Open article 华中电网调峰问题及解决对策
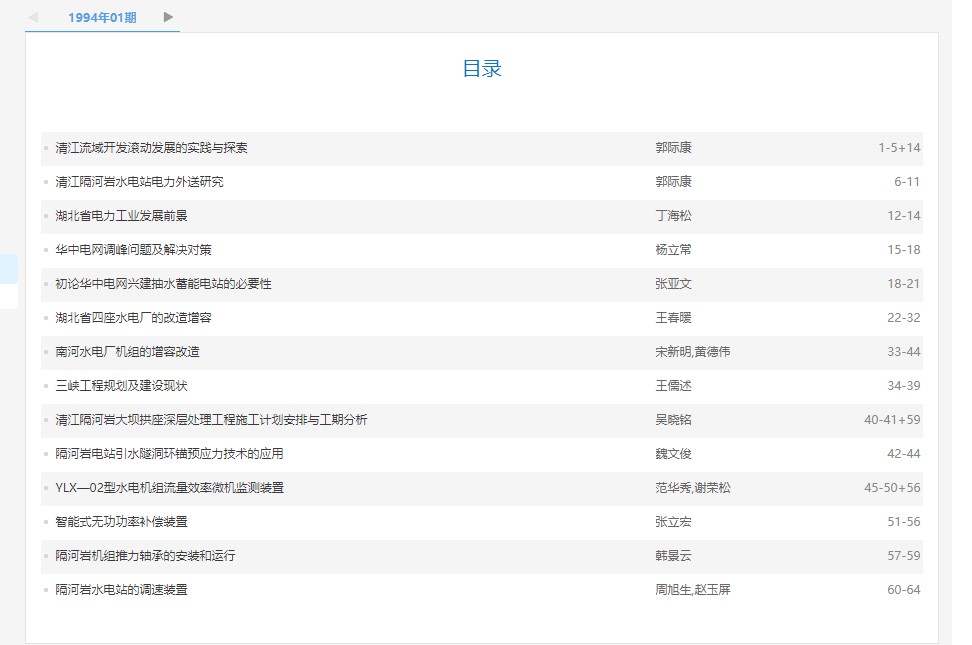The height and width of the screenshot is (645, 972). [x=133, y=250]
